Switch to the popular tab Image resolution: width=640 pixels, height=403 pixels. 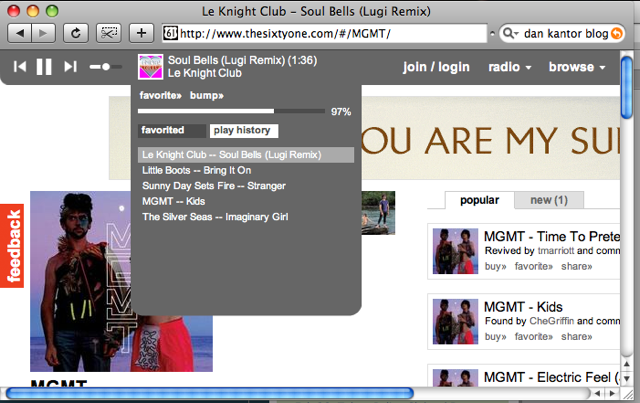coord(480,200)
